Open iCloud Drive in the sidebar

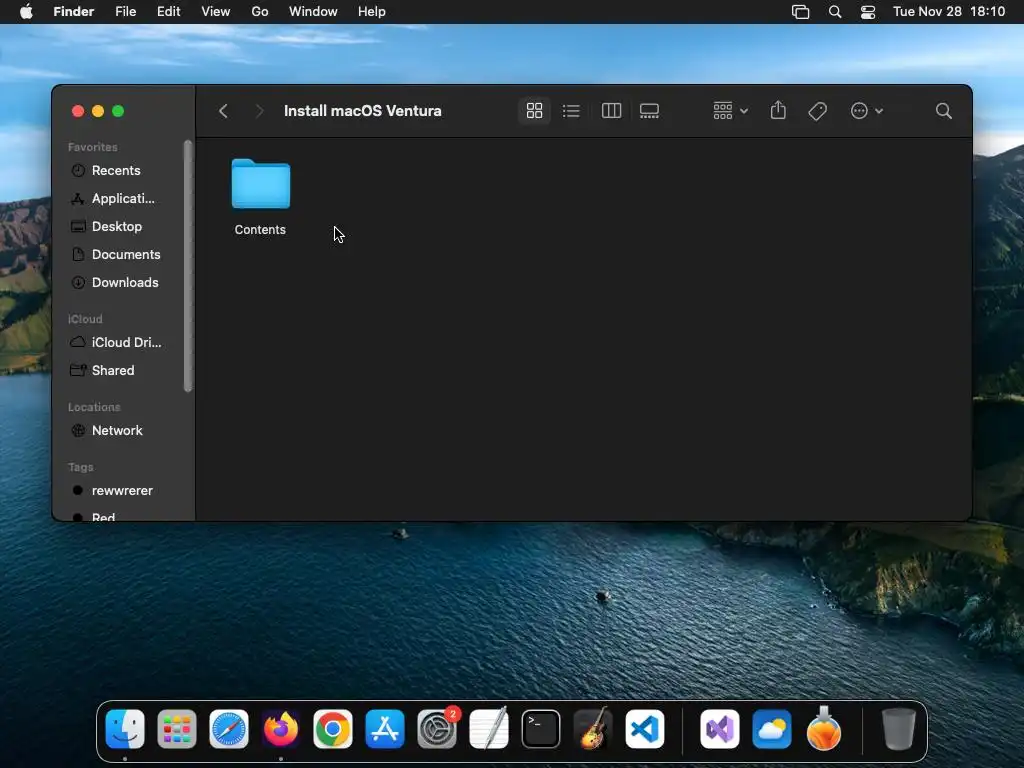pos(118,342)
